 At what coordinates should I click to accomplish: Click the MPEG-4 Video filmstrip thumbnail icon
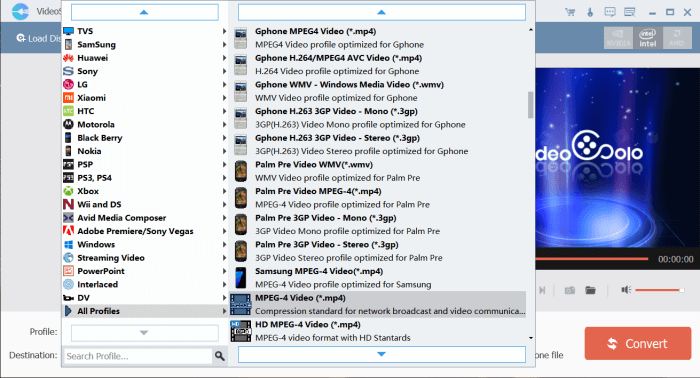241,304
